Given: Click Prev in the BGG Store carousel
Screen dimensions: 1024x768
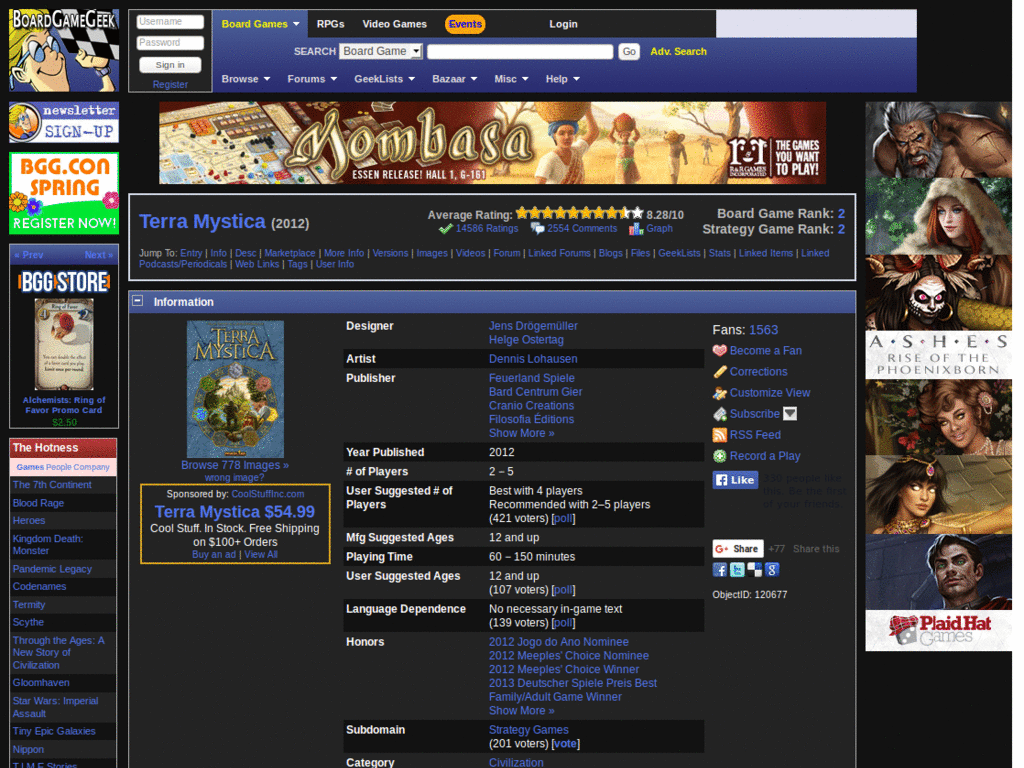Looking at the screenshot, I should click(28, 255).
